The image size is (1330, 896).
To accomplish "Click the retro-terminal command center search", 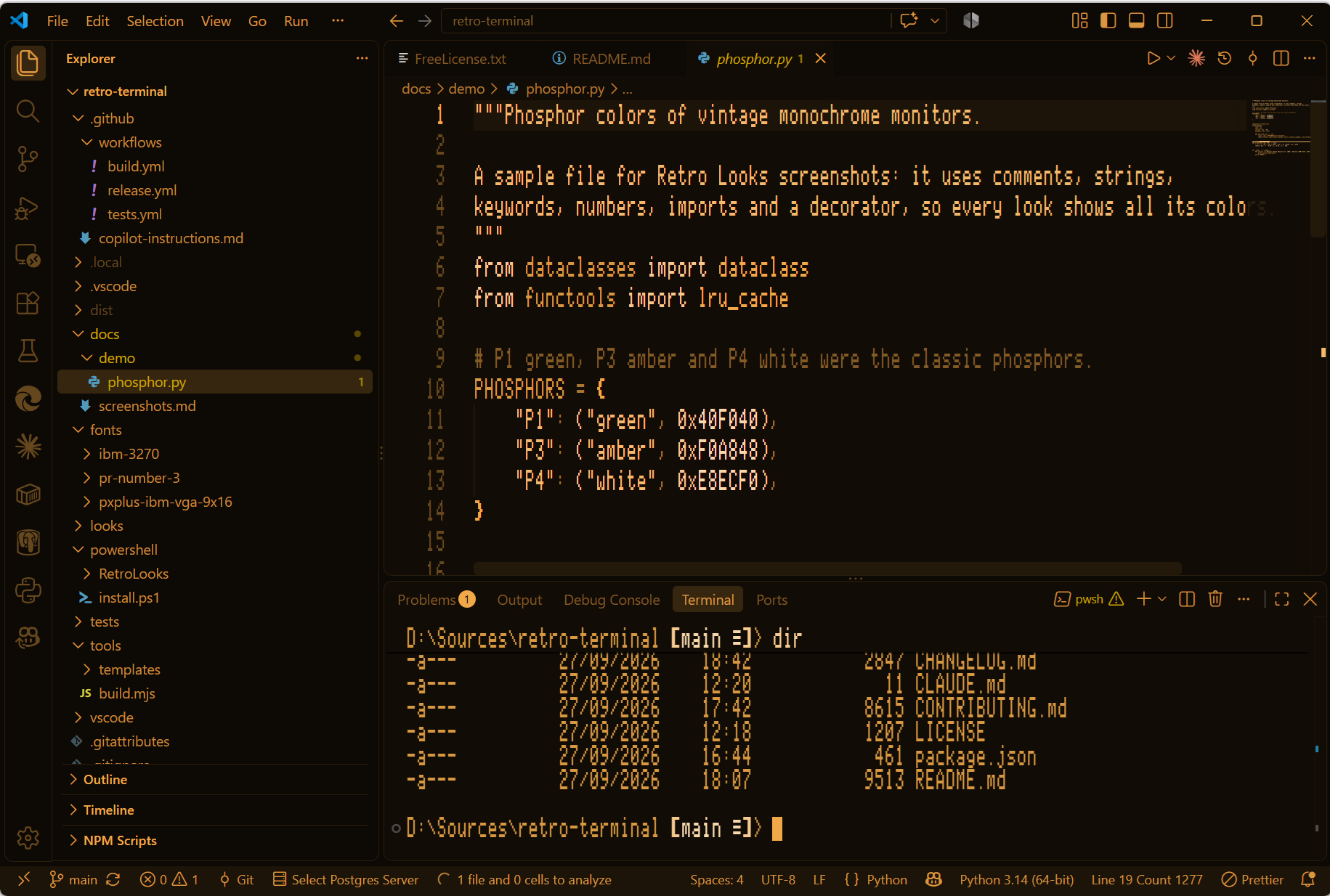I will coord(665,21).
